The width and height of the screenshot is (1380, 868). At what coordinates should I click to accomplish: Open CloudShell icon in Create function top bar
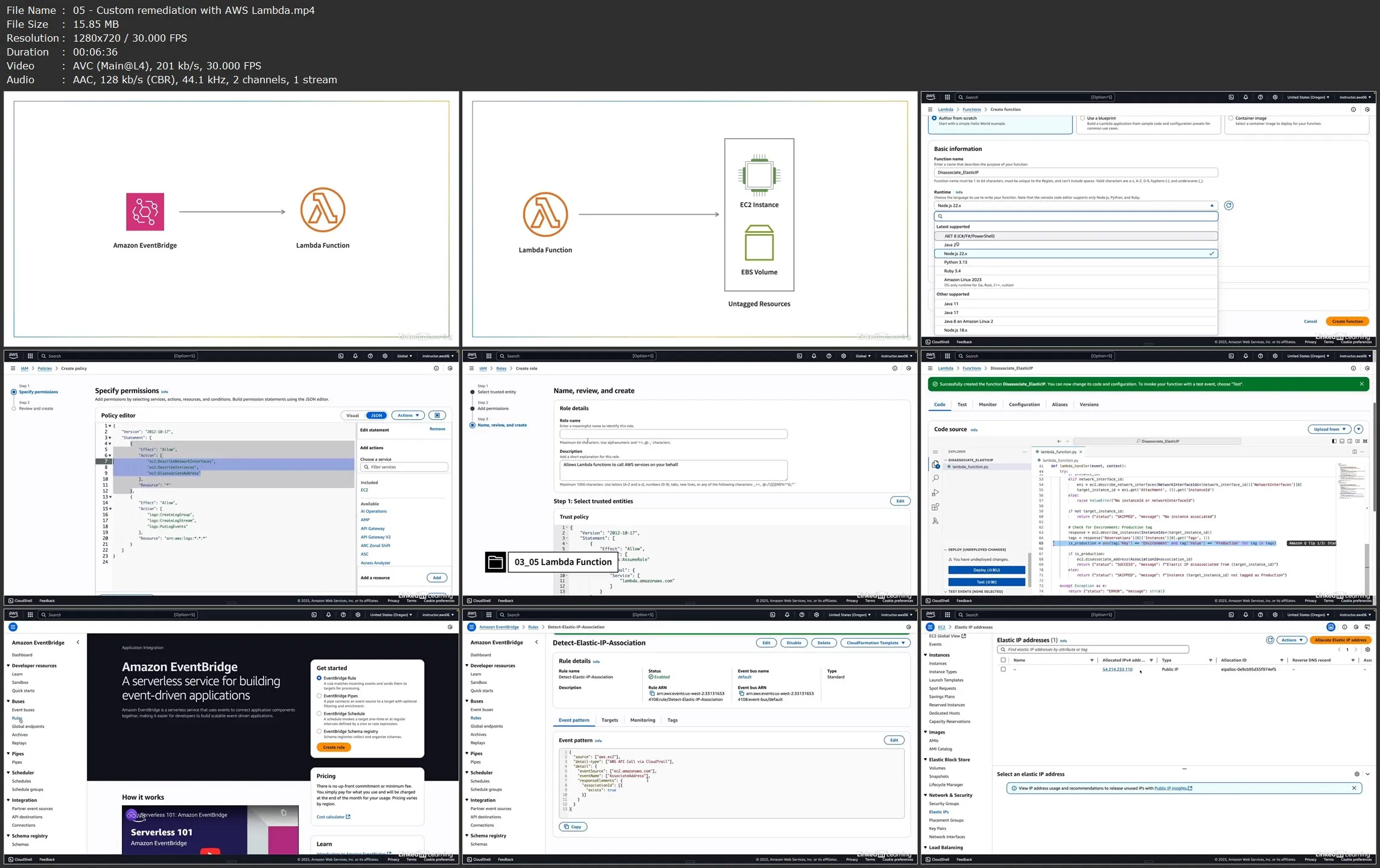pos(1231,97)
